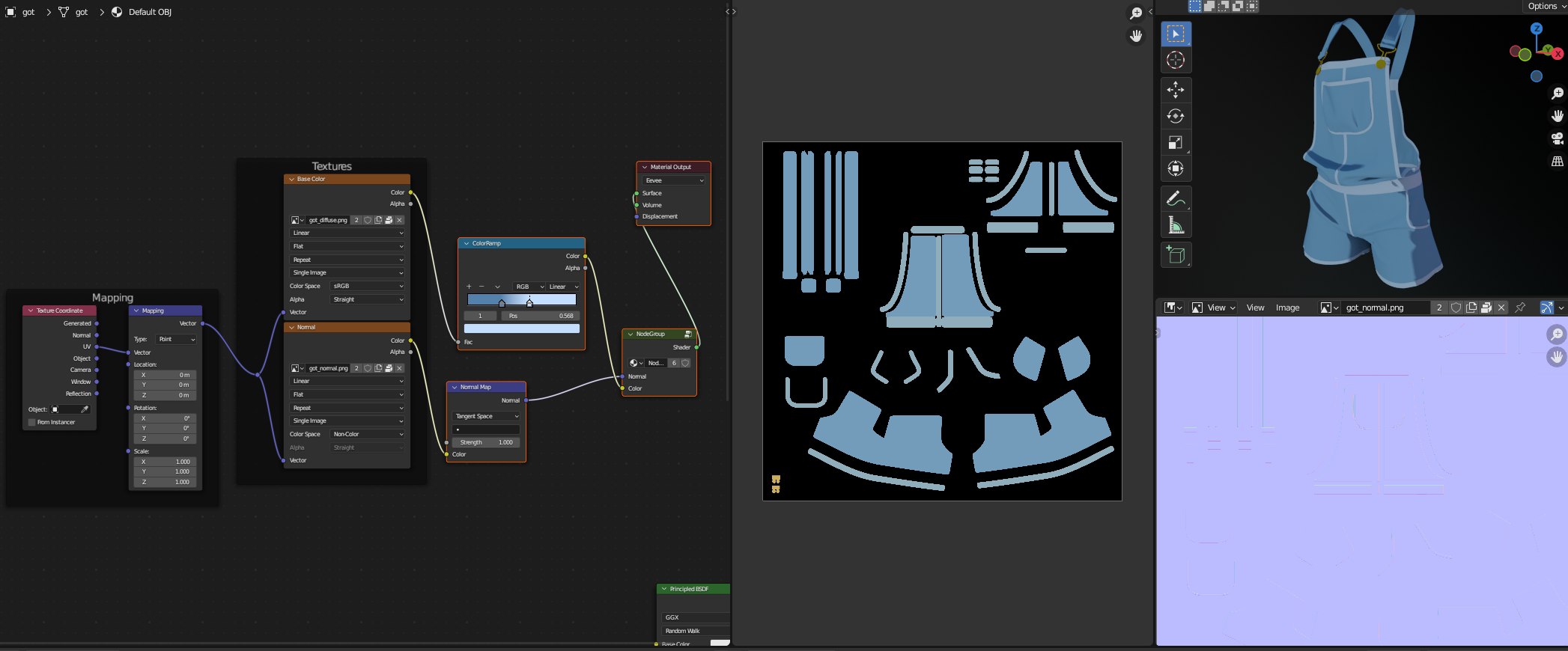Viewport: 1568px width, 651px height.
Task: Enable the From Instancer checkbox
Action: pos(31,422)
